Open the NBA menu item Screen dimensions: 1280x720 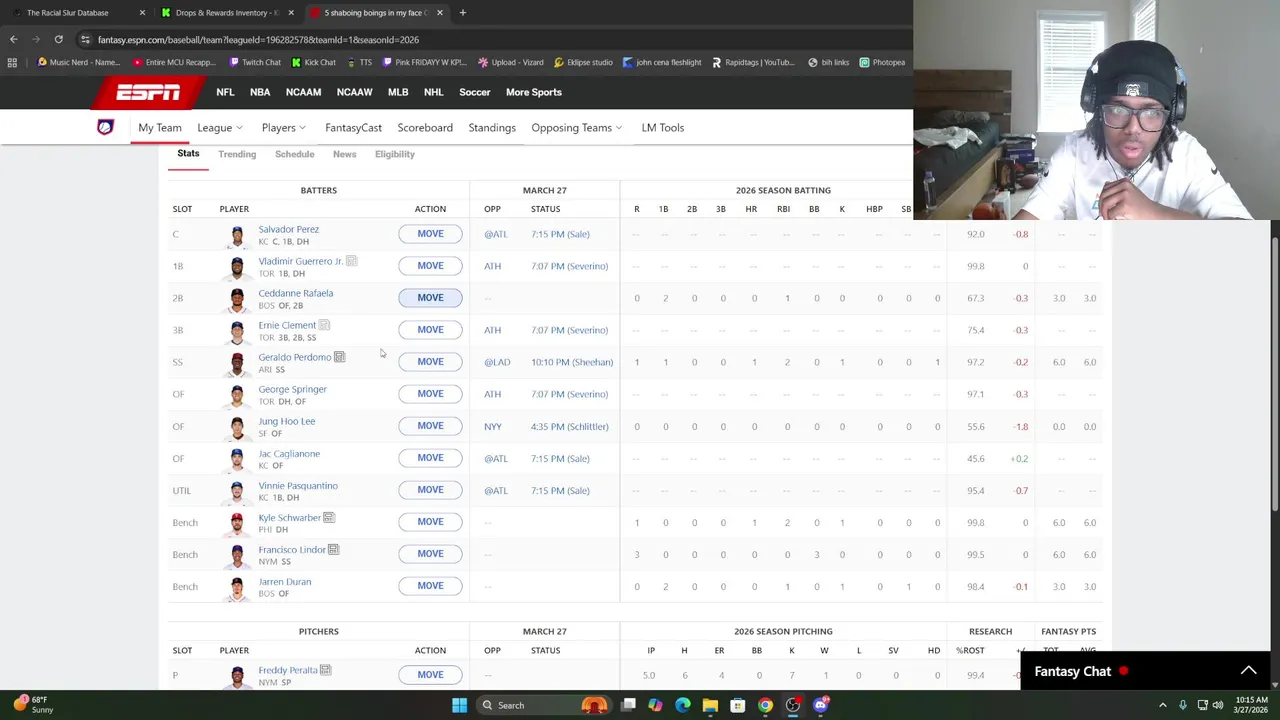click(260, 92)
